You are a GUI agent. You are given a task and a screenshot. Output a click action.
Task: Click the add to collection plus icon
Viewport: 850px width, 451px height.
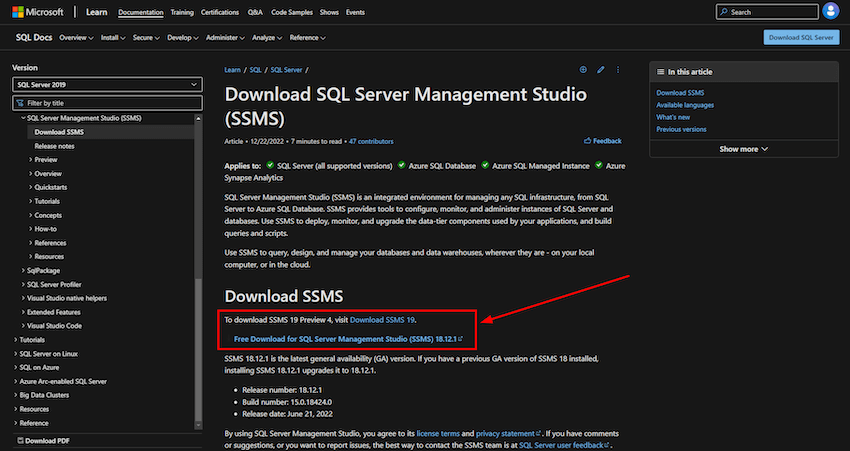(583, 69)
